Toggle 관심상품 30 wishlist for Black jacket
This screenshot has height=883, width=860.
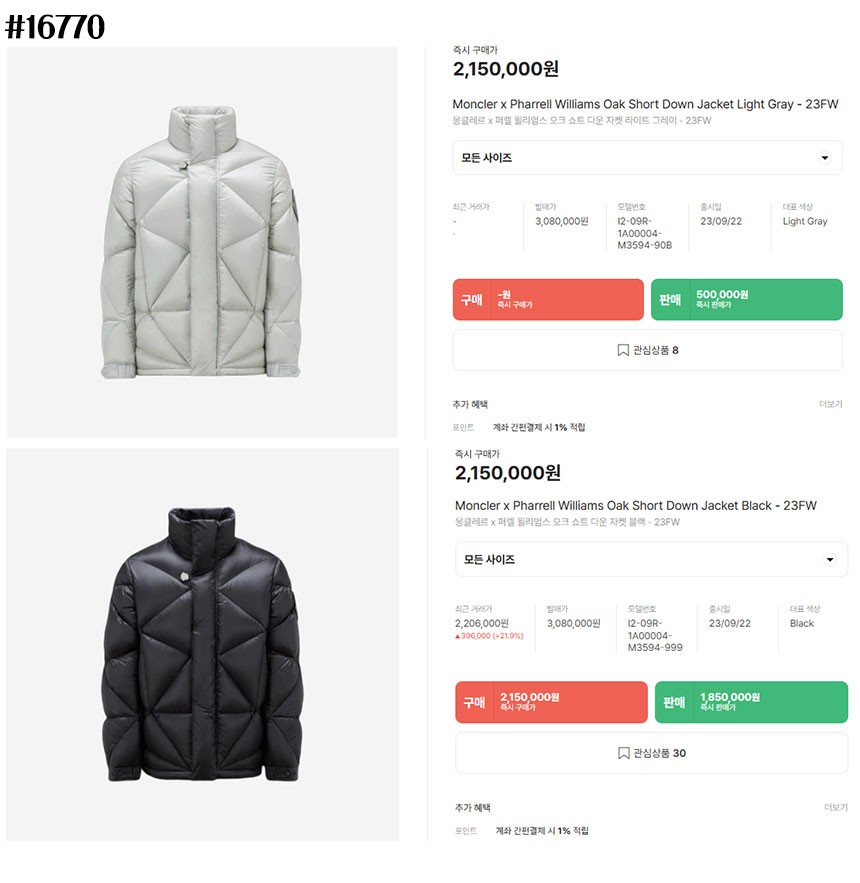[x=652, y=753]
